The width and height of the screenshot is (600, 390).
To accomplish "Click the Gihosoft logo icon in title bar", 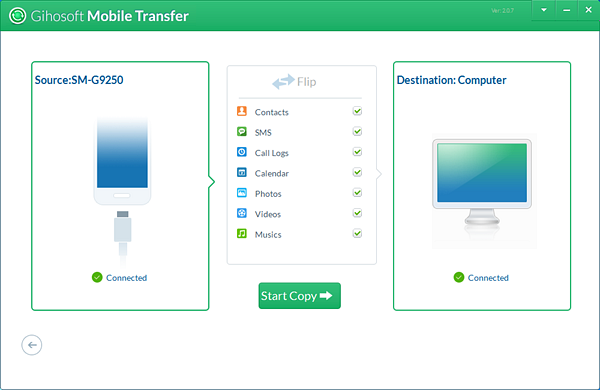I will pos(18,16).
